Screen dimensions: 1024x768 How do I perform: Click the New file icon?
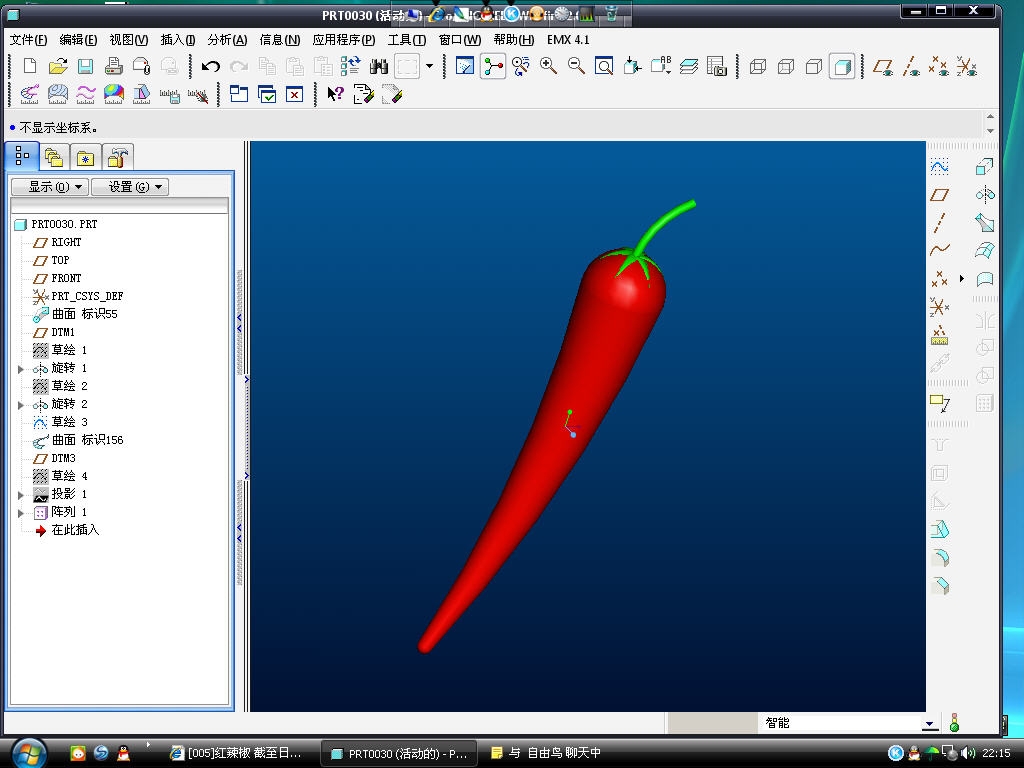[30, 66]
